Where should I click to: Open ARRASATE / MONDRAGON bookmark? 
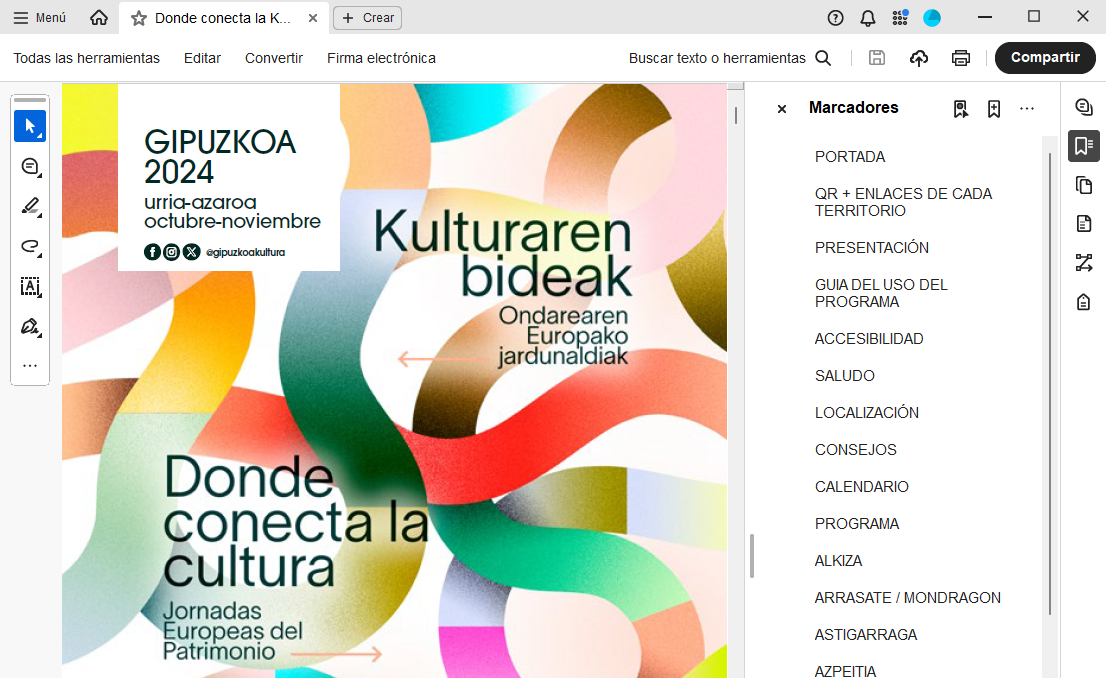click(908, 598)
